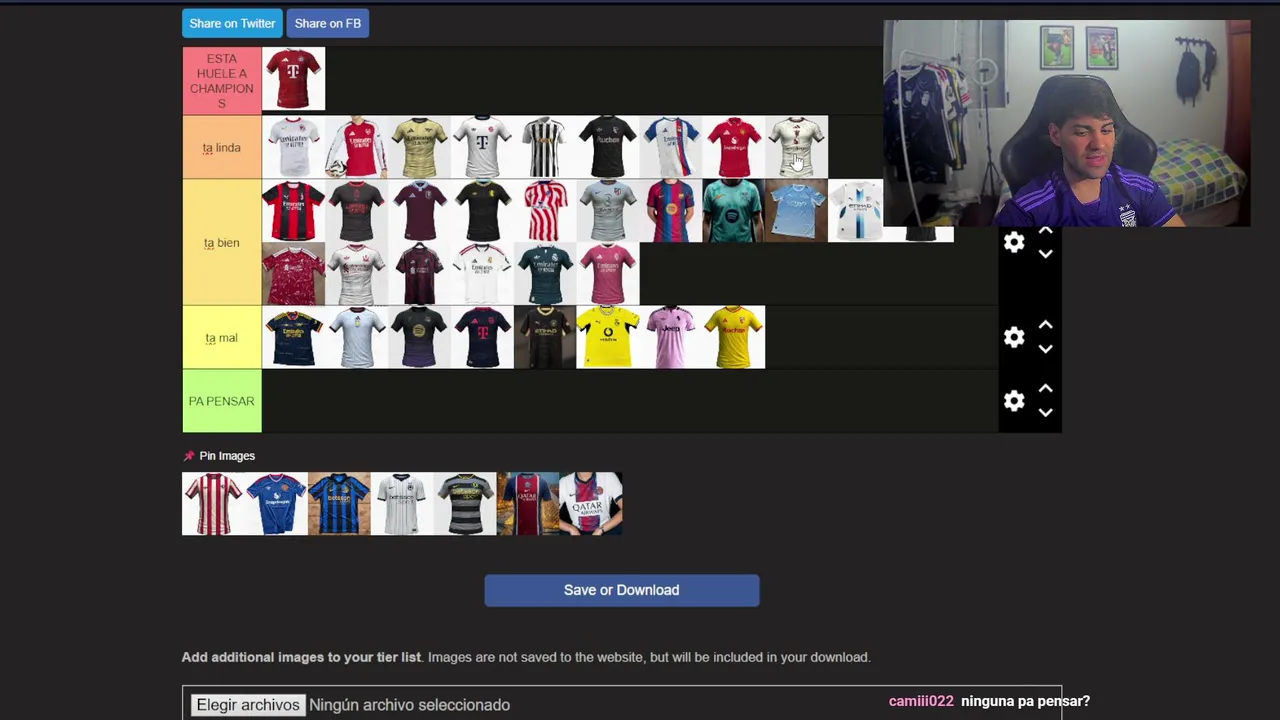
Task: Select the red-and-white striped Atletico jersey in ta bien
Action: [x=546, y=211]
